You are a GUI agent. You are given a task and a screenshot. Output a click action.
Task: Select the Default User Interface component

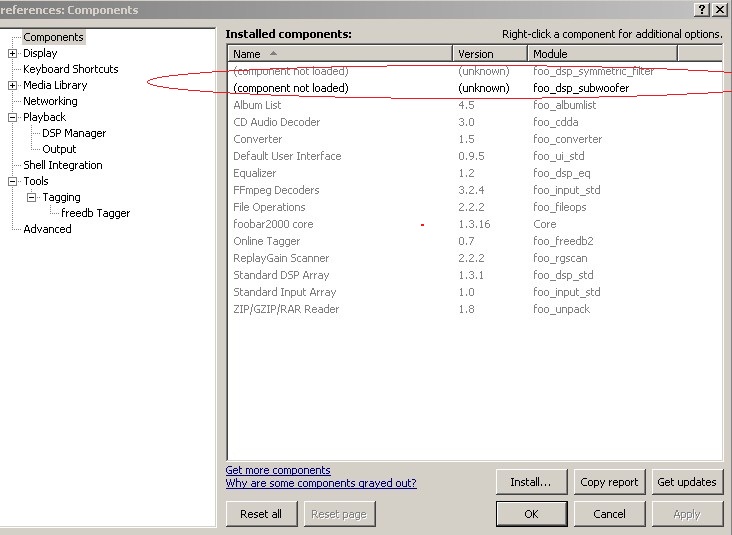(x=475, y=156)
